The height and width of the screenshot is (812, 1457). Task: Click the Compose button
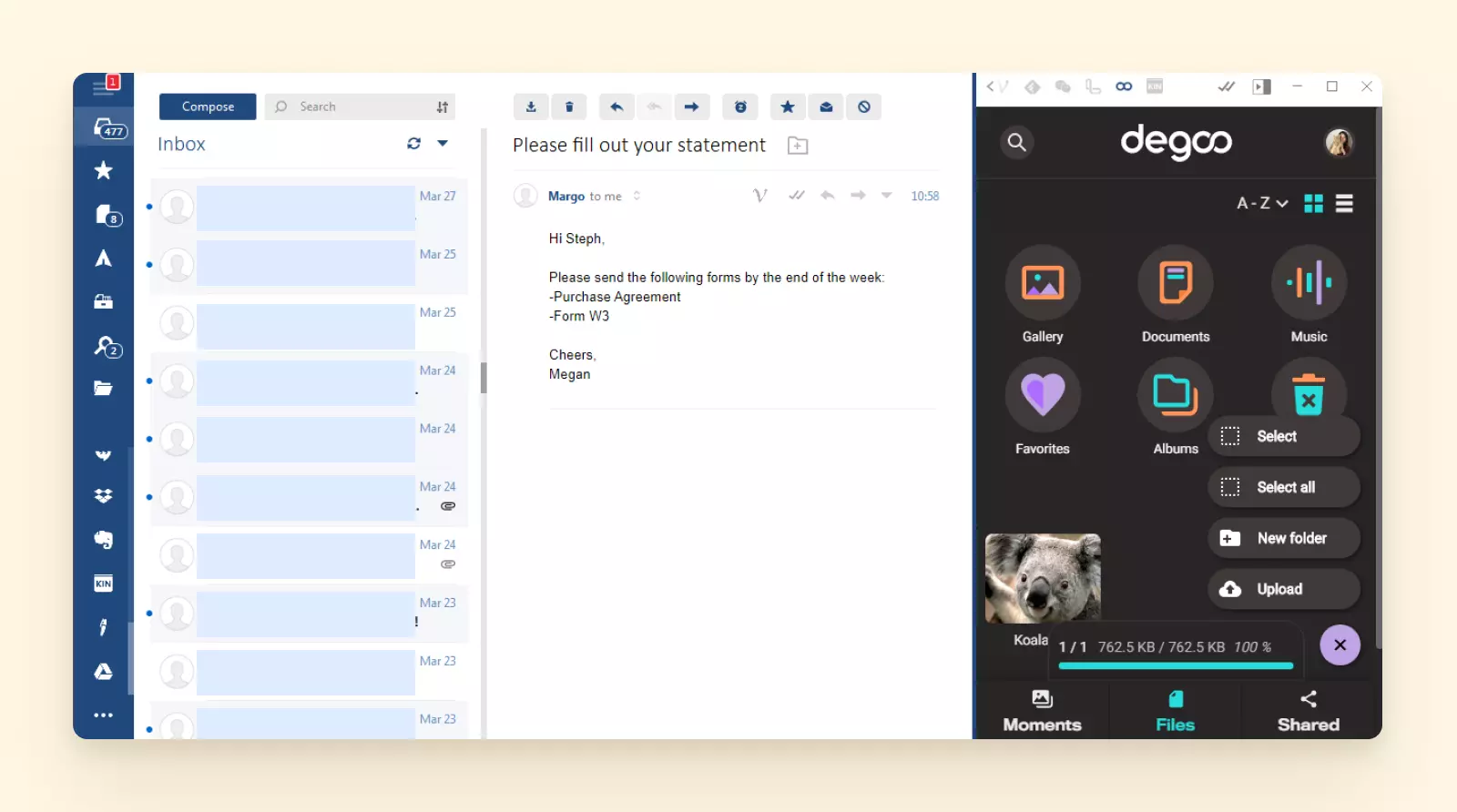208,107
